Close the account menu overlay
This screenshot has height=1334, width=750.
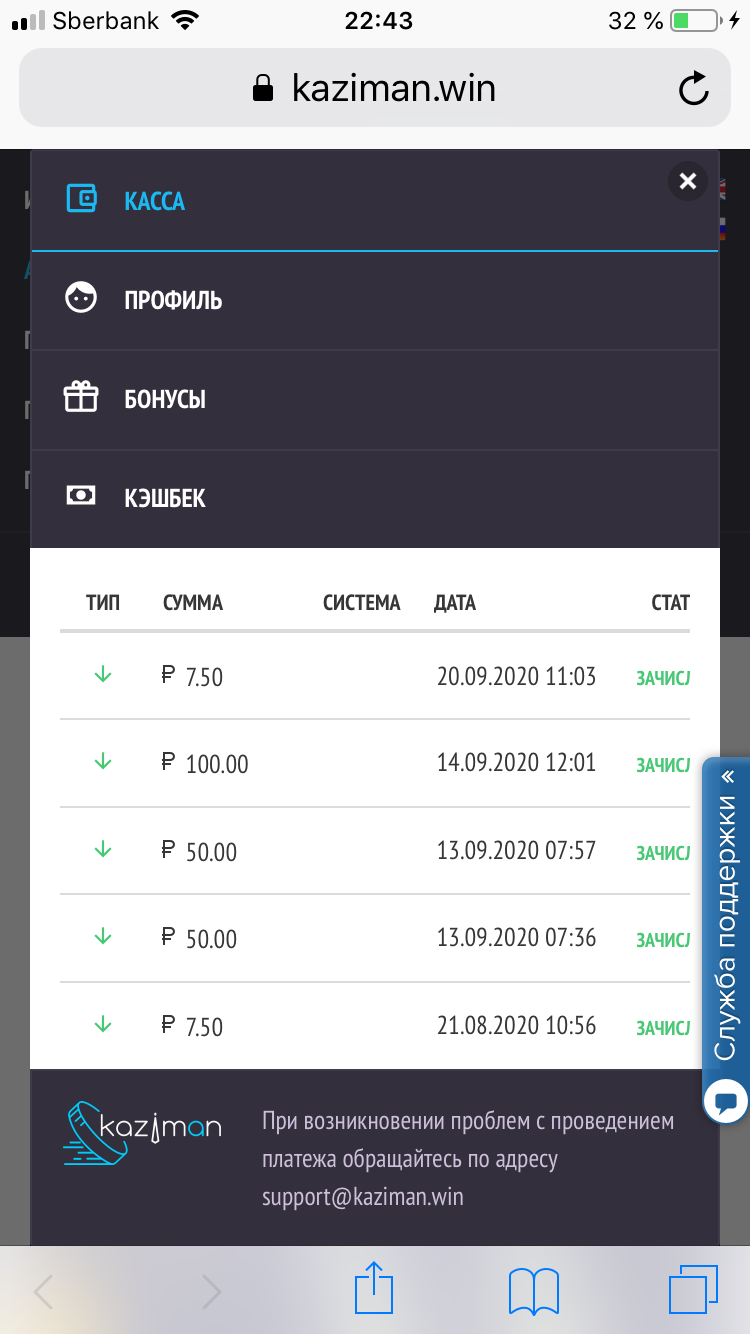pyautogui.click(x=687, y=181)
